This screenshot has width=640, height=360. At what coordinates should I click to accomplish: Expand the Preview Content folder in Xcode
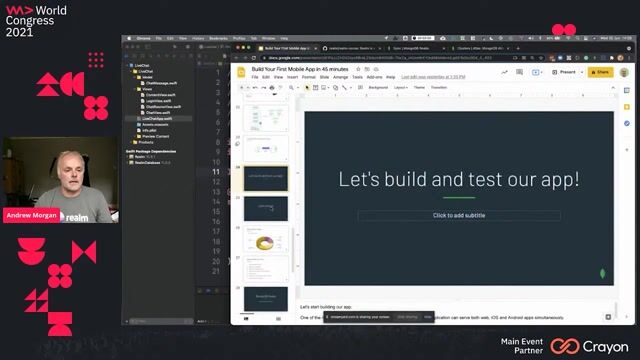pos(135,136)
